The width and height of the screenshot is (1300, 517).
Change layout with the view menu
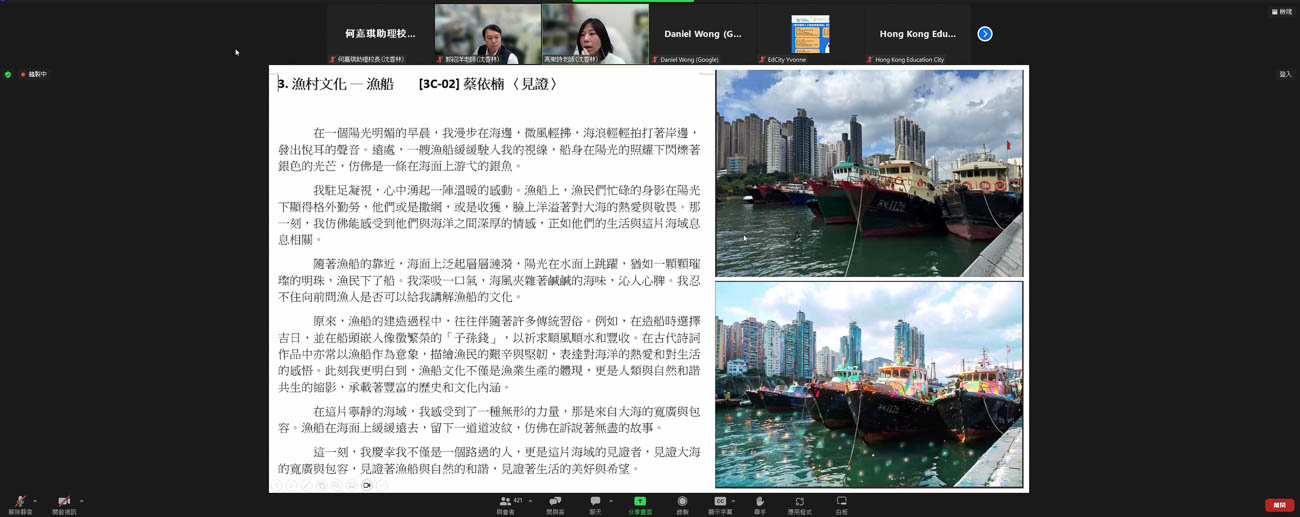pos(1281,12)
